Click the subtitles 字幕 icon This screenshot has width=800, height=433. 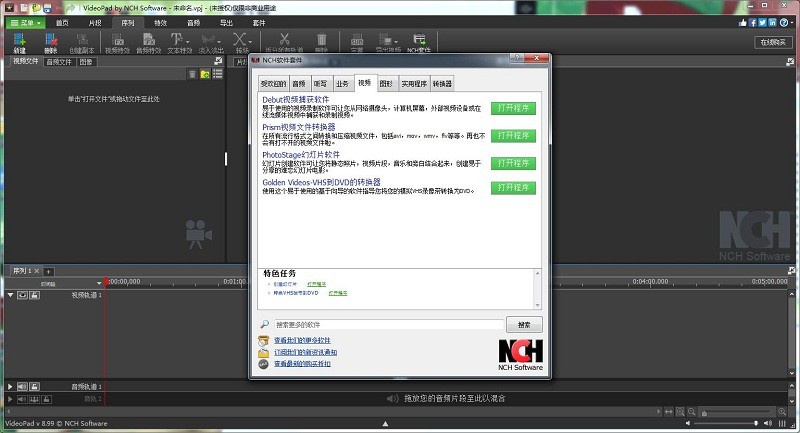pyautogui.click(x=357, y=40)
